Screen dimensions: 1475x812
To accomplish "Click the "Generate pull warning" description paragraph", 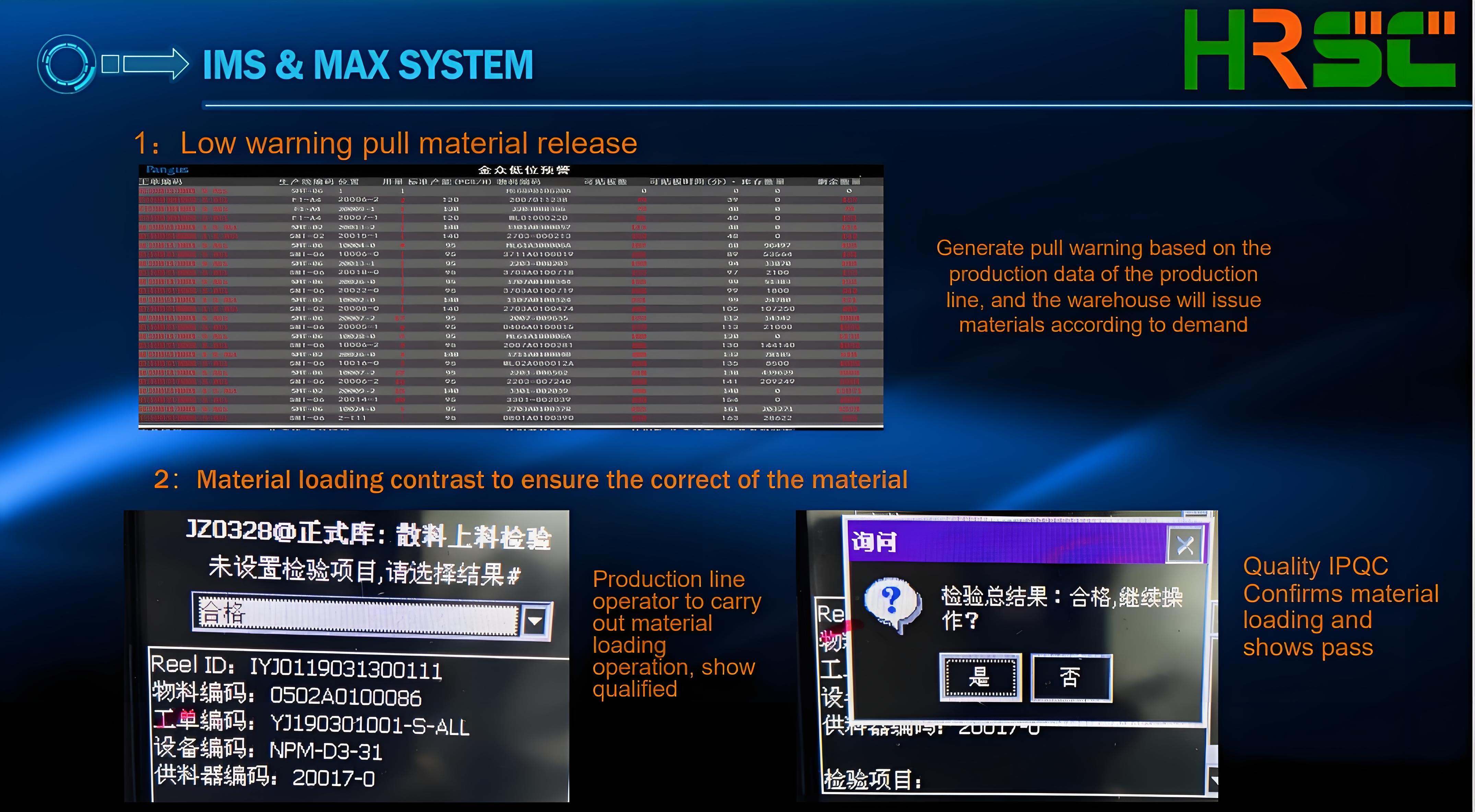I will point(1104,286).
